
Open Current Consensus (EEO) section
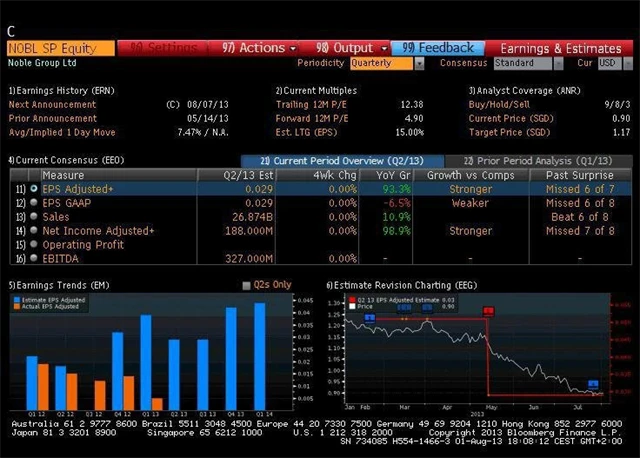[67, 160]
